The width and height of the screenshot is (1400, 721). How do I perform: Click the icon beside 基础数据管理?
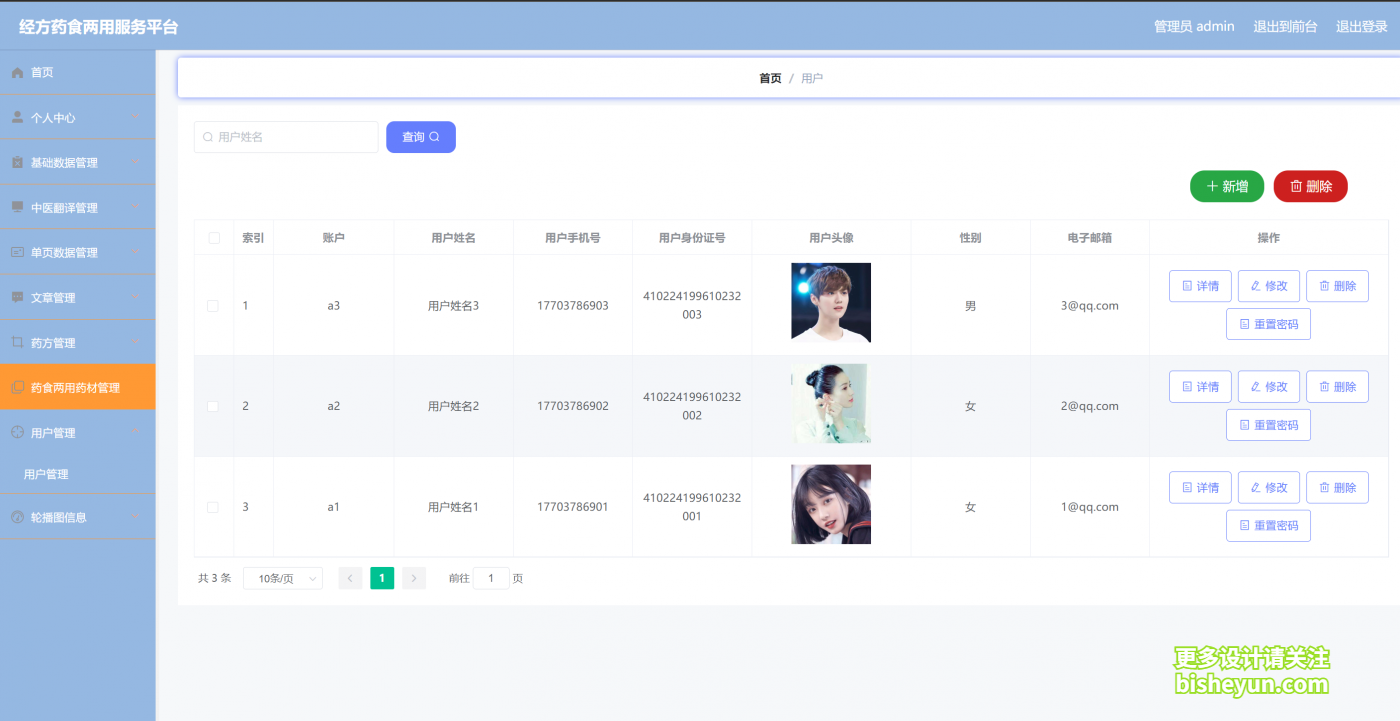[17, 162]
